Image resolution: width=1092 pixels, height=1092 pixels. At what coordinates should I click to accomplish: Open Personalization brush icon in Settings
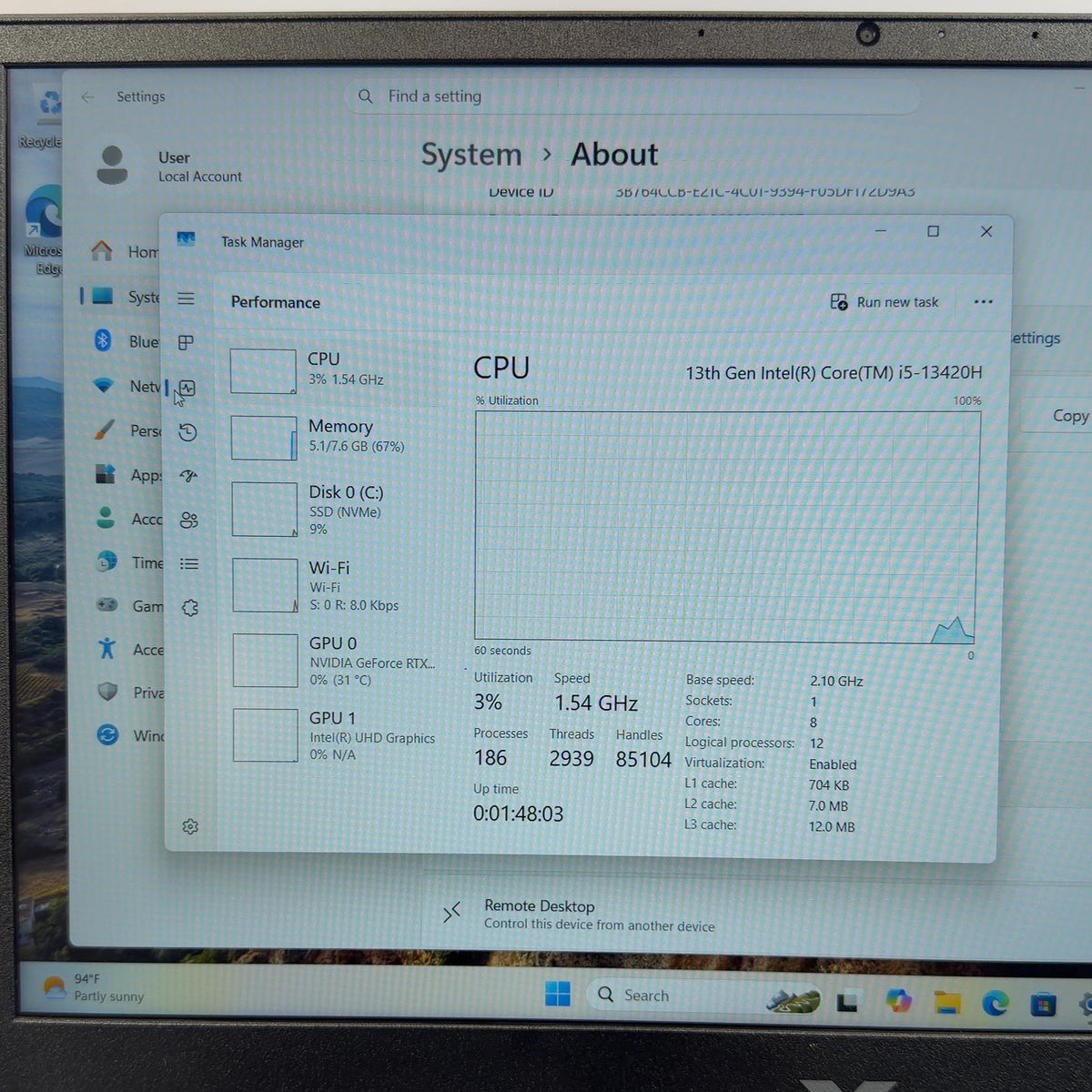(x=105, y=430)
